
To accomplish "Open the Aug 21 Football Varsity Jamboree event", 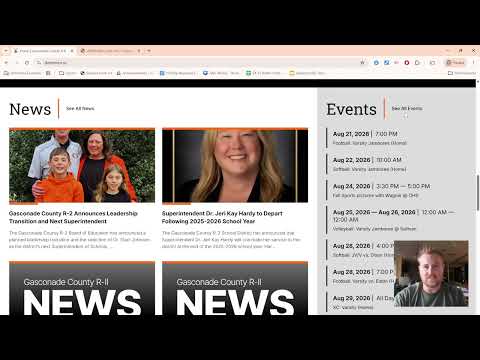I will click(370, 138).
